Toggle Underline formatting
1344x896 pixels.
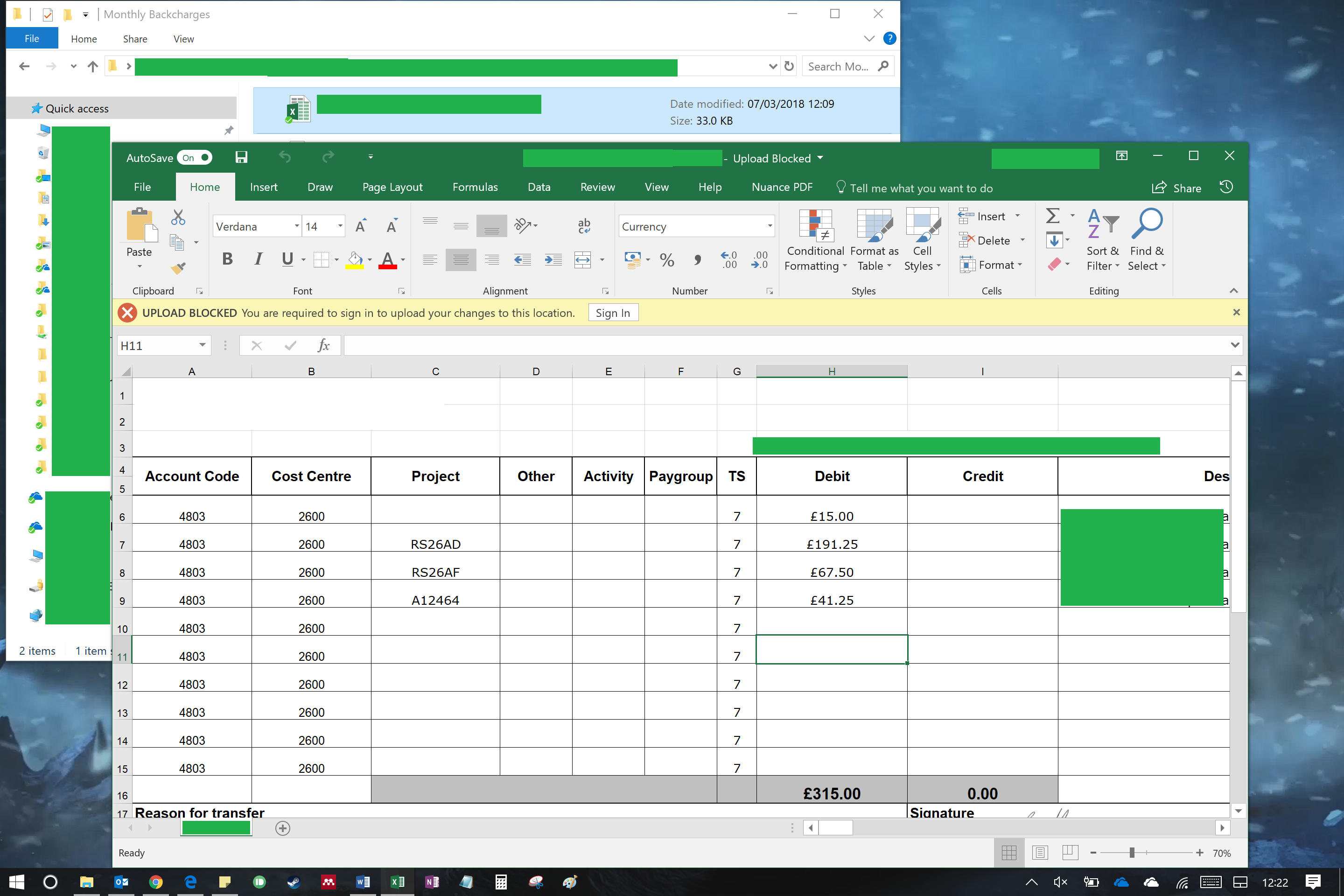287,259
